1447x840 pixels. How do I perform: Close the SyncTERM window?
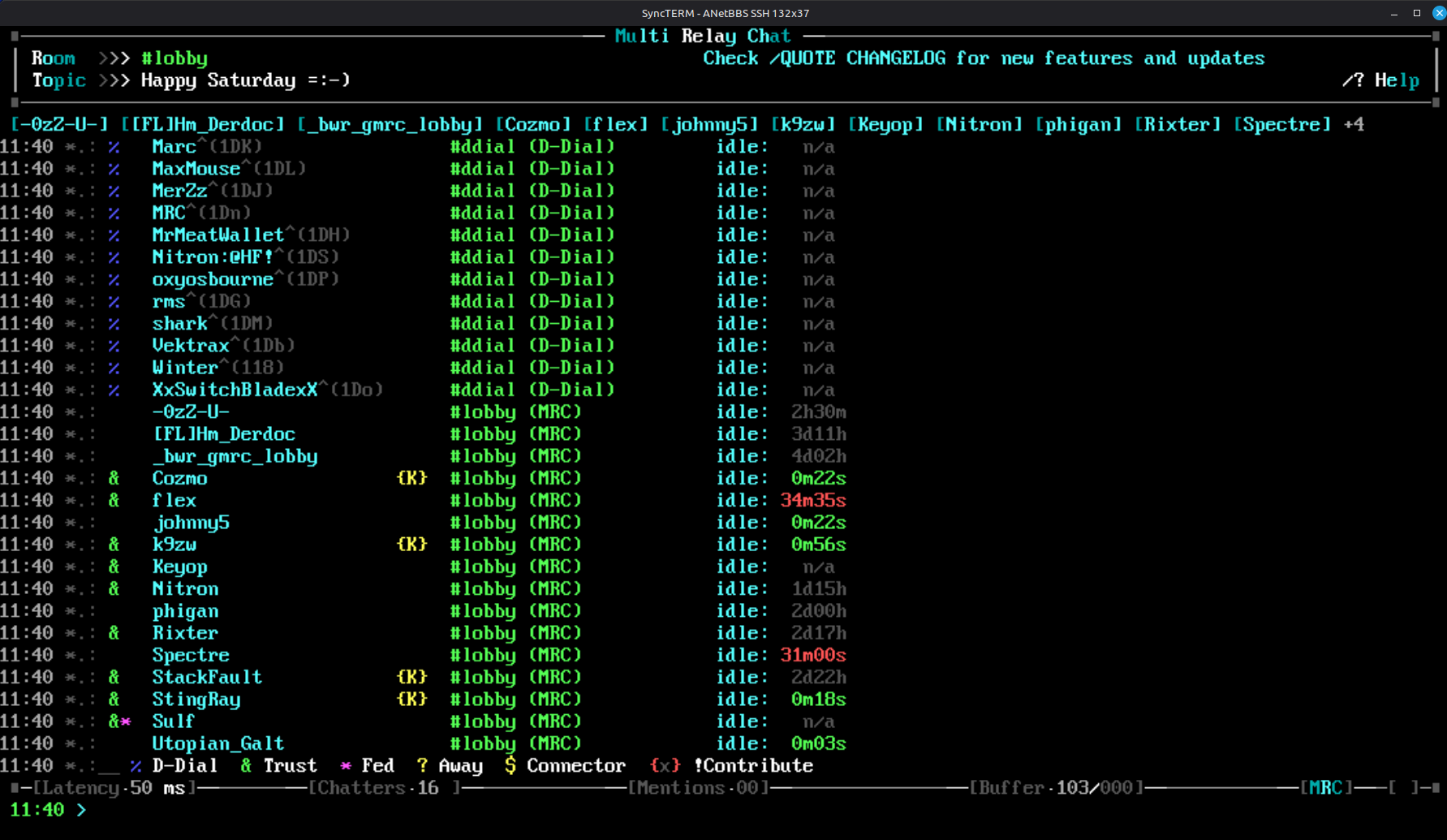pos(1439,13)
